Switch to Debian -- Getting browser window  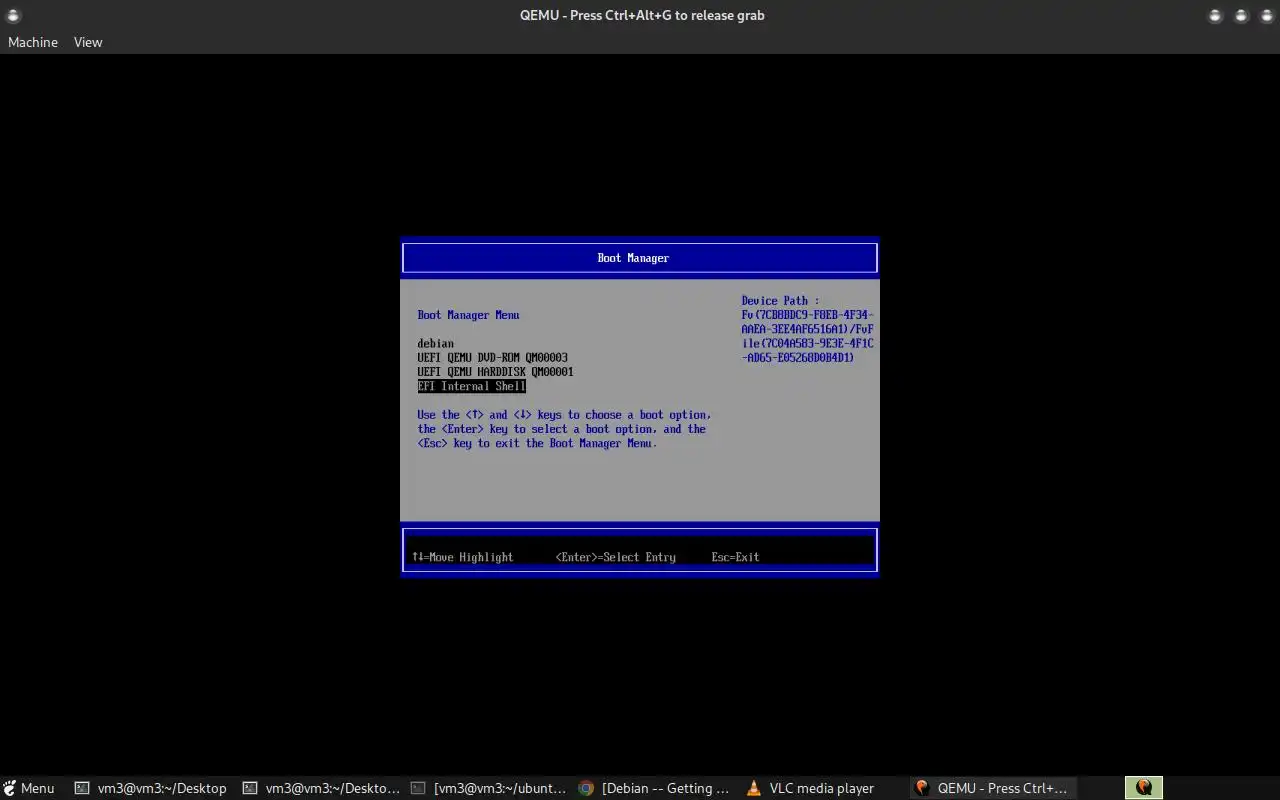656,788
